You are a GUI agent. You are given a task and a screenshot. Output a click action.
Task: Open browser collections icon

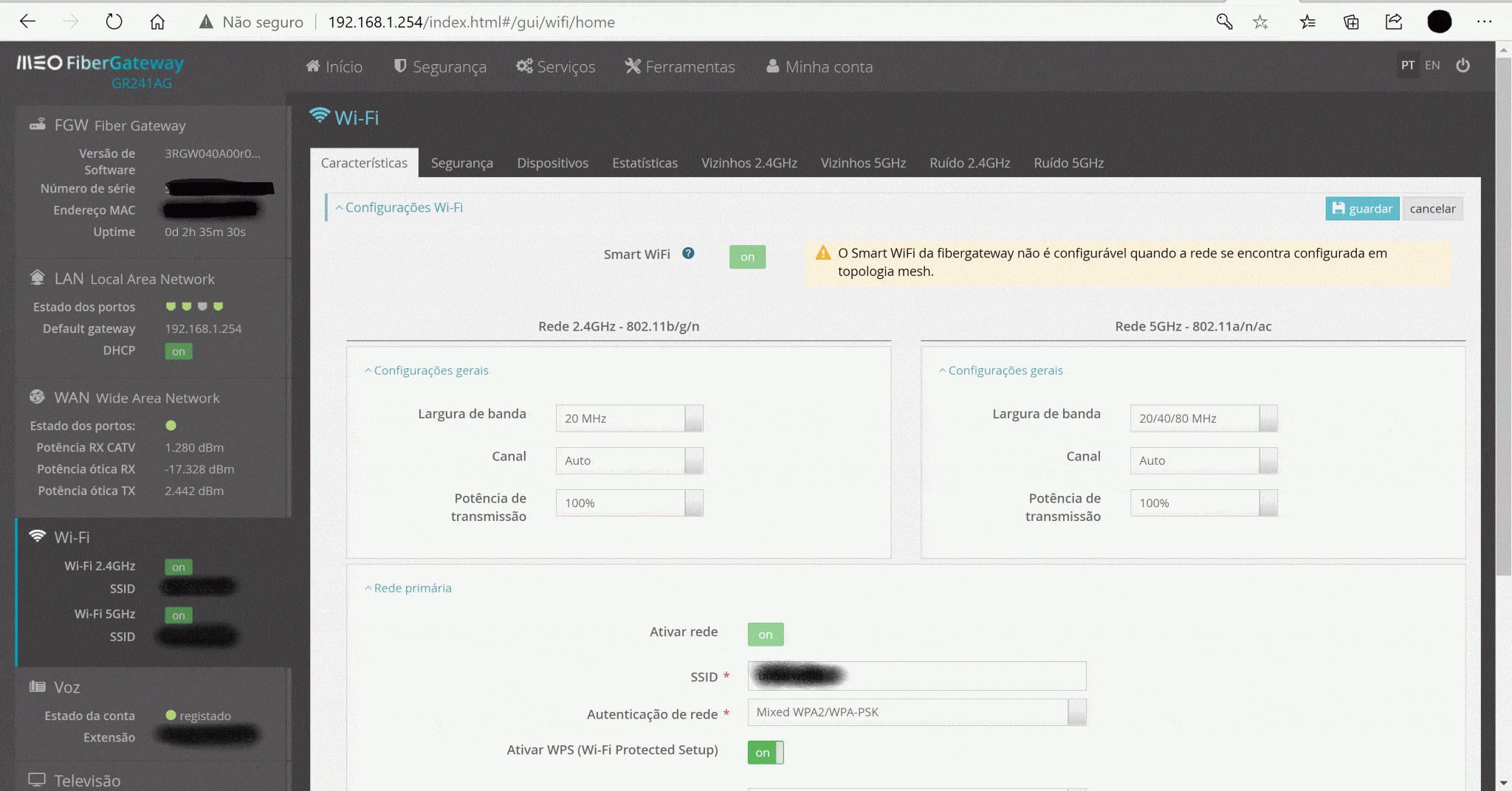[1351, 22]
